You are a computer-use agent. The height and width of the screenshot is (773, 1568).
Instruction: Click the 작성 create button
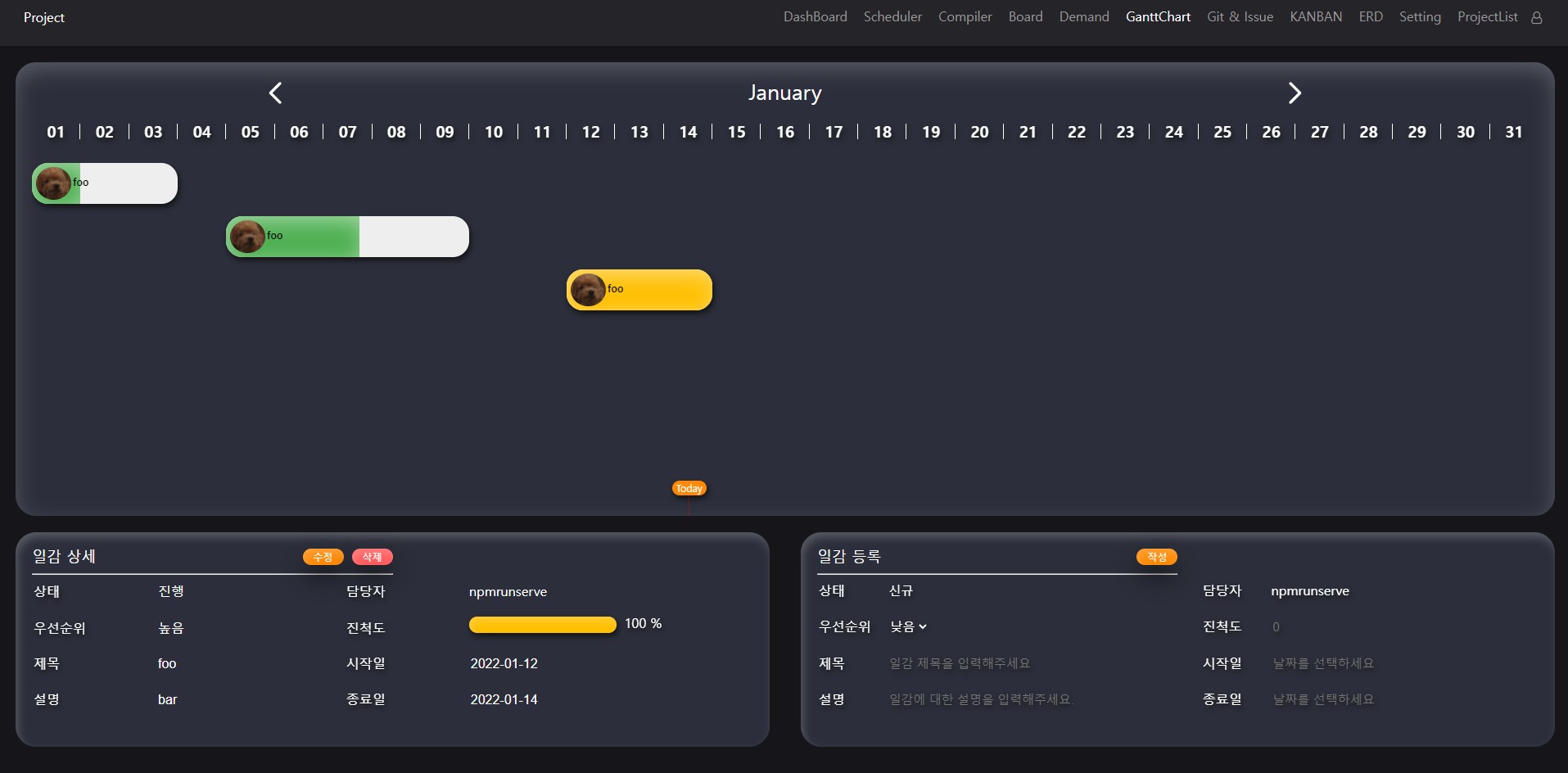1156,556
